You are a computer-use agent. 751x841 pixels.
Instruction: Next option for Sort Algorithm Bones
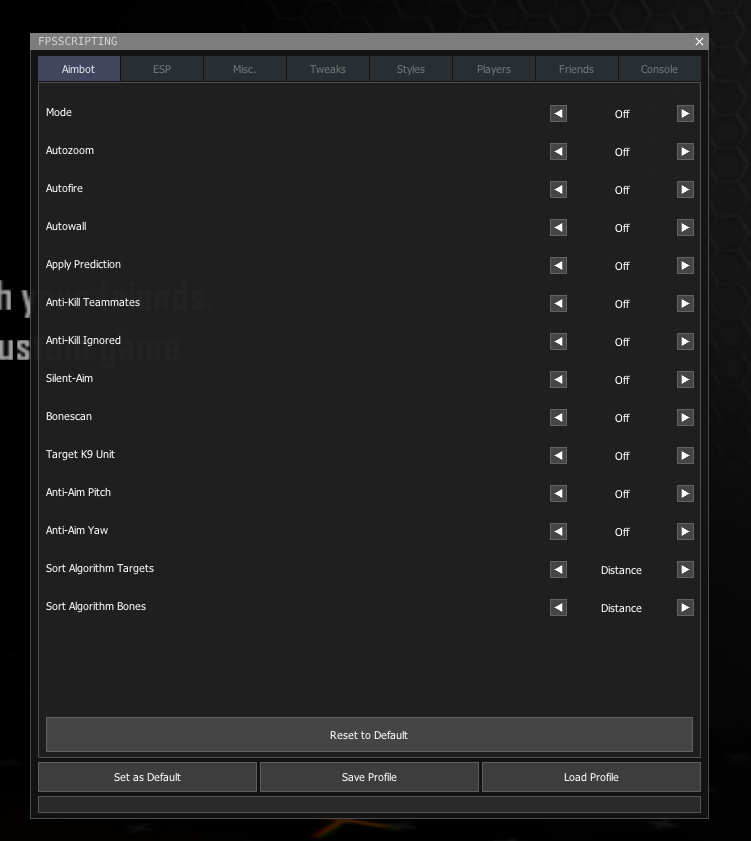[685, 608]
